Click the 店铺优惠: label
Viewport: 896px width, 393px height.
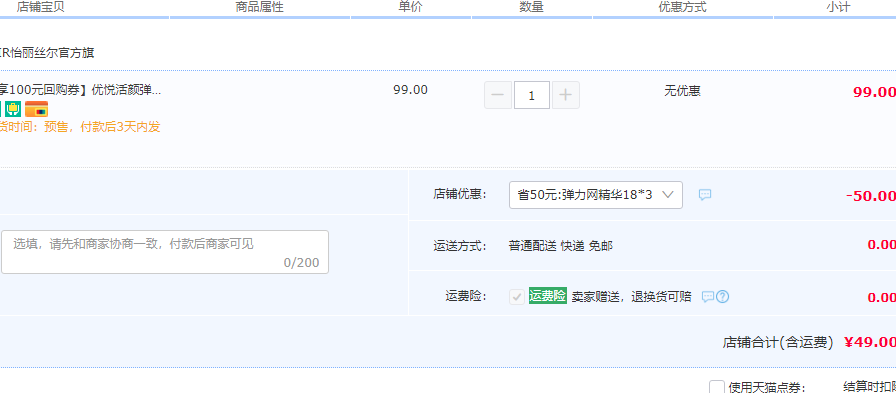(460, 194)
